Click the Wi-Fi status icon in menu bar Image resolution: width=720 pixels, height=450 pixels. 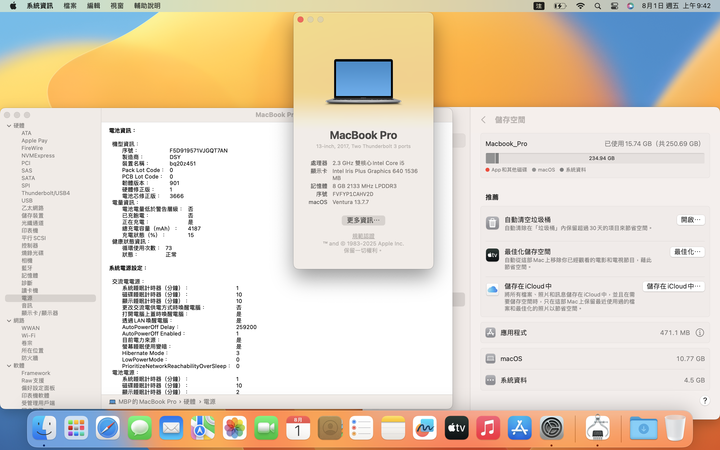(580, 6)
